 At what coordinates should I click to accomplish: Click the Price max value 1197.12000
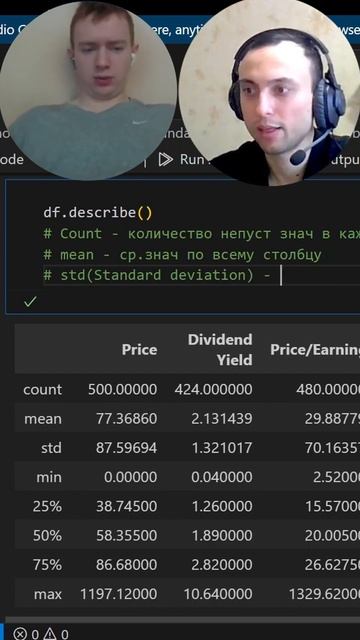tap(118, 594)
